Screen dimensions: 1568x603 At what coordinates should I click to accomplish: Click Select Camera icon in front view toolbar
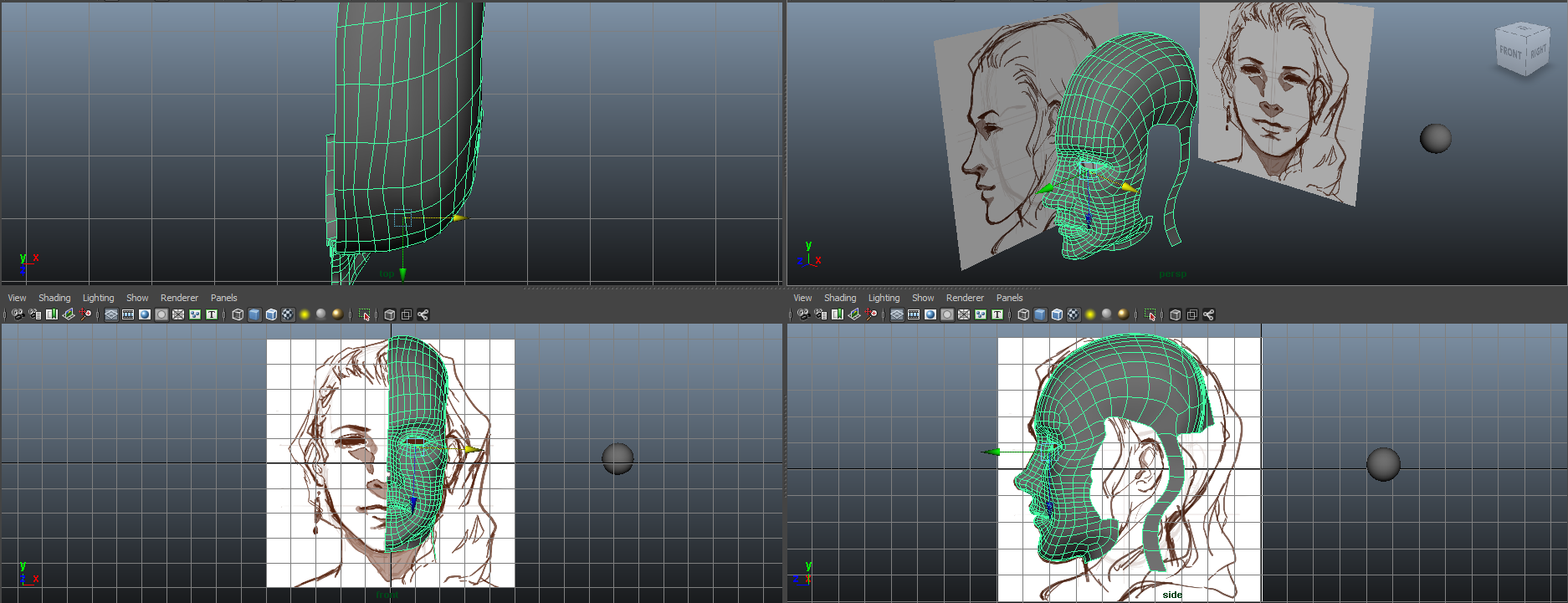point(18,314)
